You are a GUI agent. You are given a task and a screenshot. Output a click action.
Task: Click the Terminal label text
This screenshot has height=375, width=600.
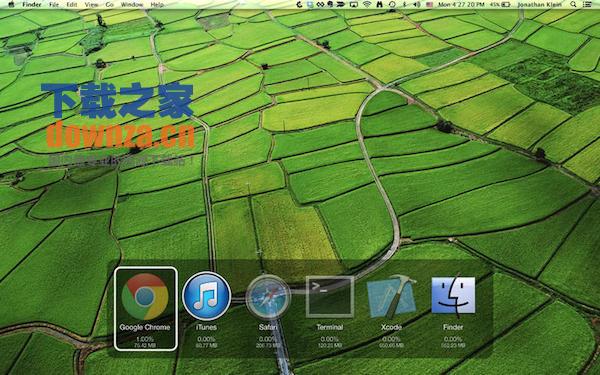(x=329, y=327)
